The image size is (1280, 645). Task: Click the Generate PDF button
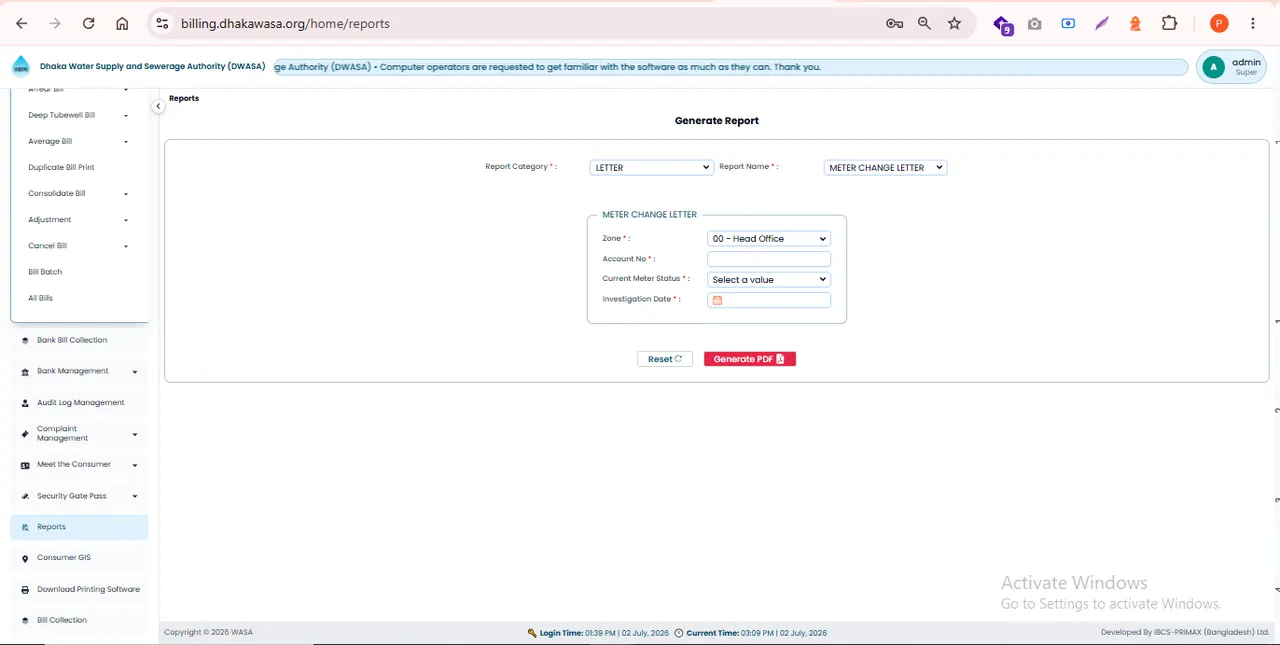750,359
